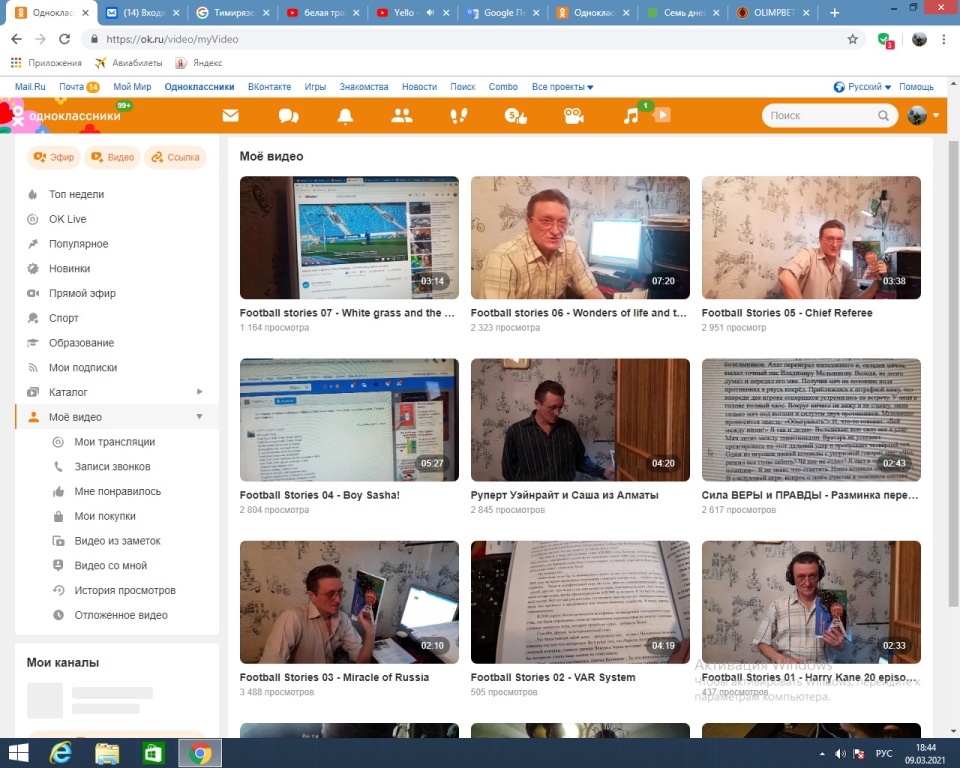Open Chrome menu with three dots
This screenshot has width=960, height=768.
943,39
